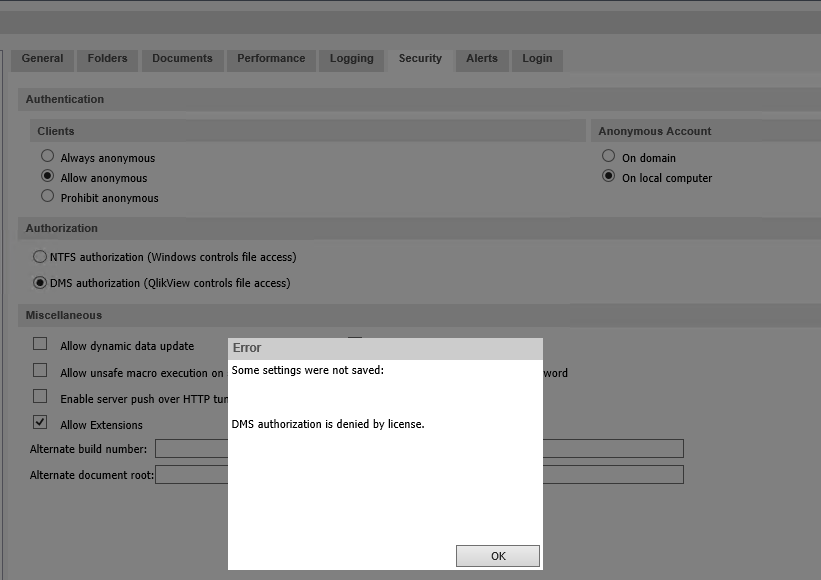Select Allow anonymous radio button
Image resolution: width=821 pixels, height=580 pixels.
click(x=48, y=176)
